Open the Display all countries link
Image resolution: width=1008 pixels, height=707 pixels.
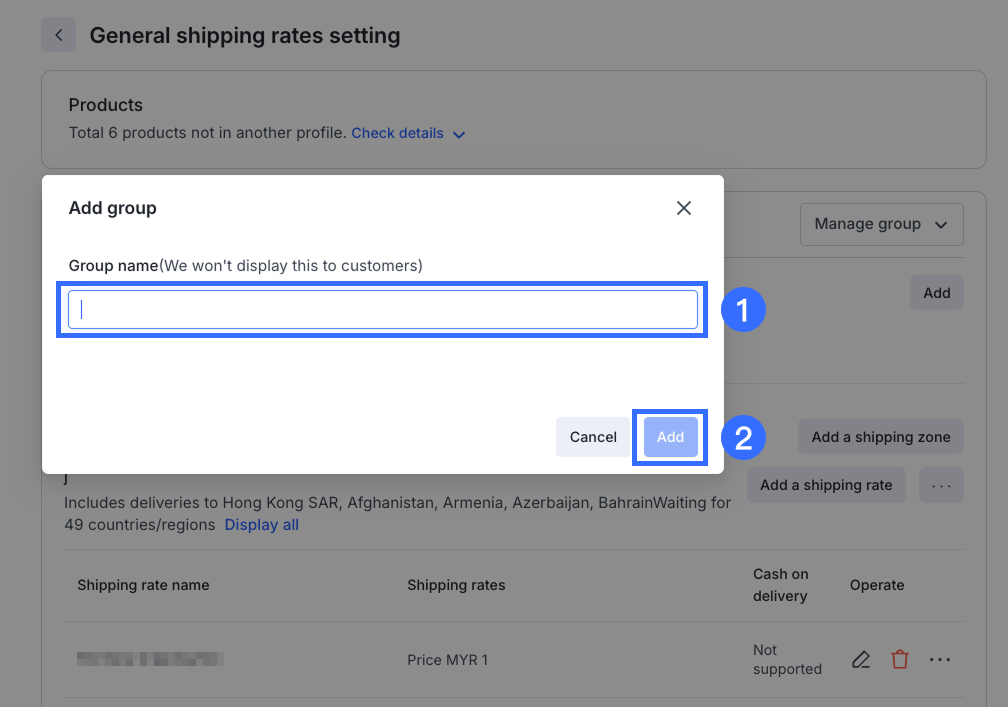click(x=261, y=525)
